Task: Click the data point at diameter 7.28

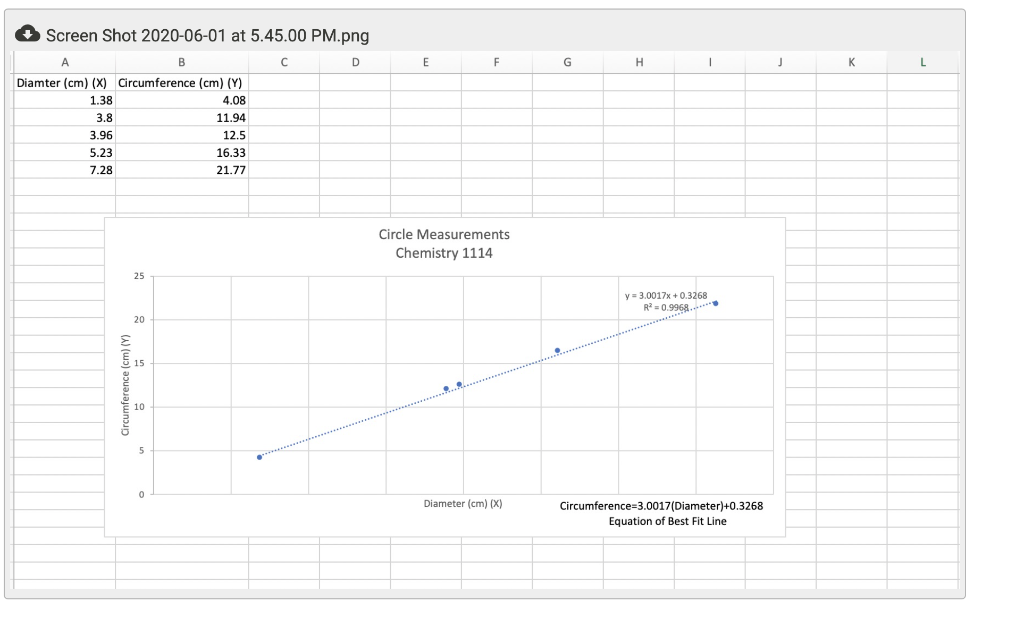Action: click(713, 304)
